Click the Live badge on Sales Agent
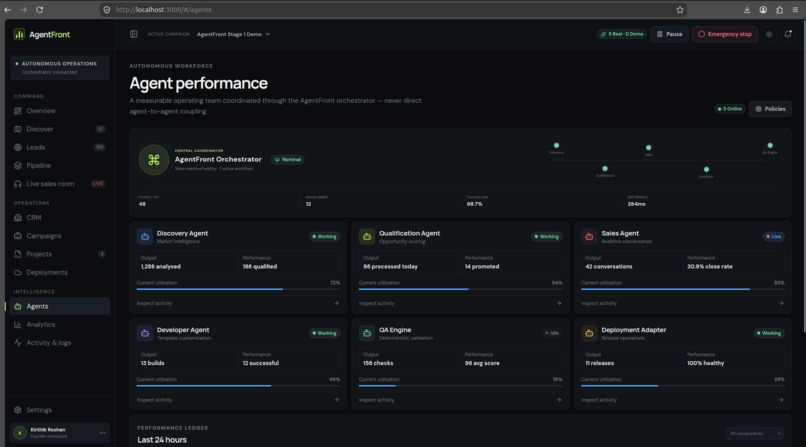This screenshot has height=447, width=806. (x=774, y=237)
